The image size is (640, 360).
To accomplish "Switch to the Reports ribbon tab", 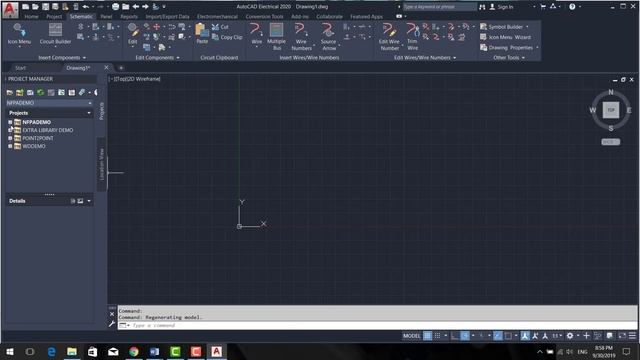I will click(x=129, y=17).
